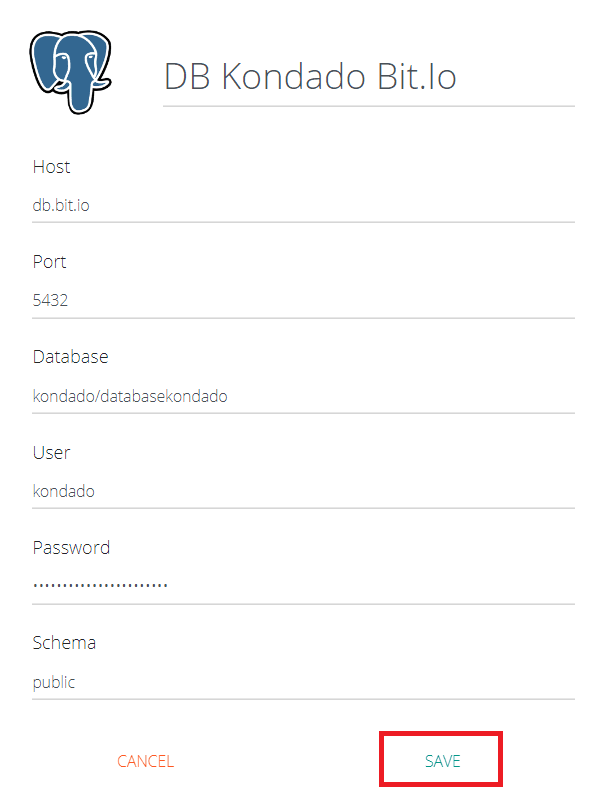Click the Password label
Viewport: 604px width, 789px height.
71,548
